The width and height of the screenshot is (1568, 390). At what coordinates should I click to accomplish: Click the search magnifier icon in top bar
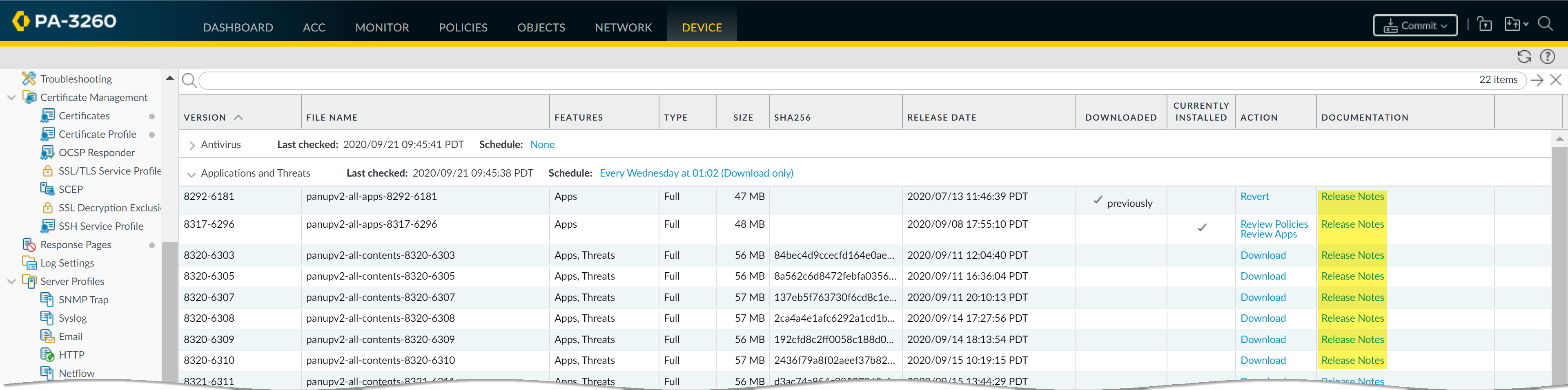tap(1545, 24)
